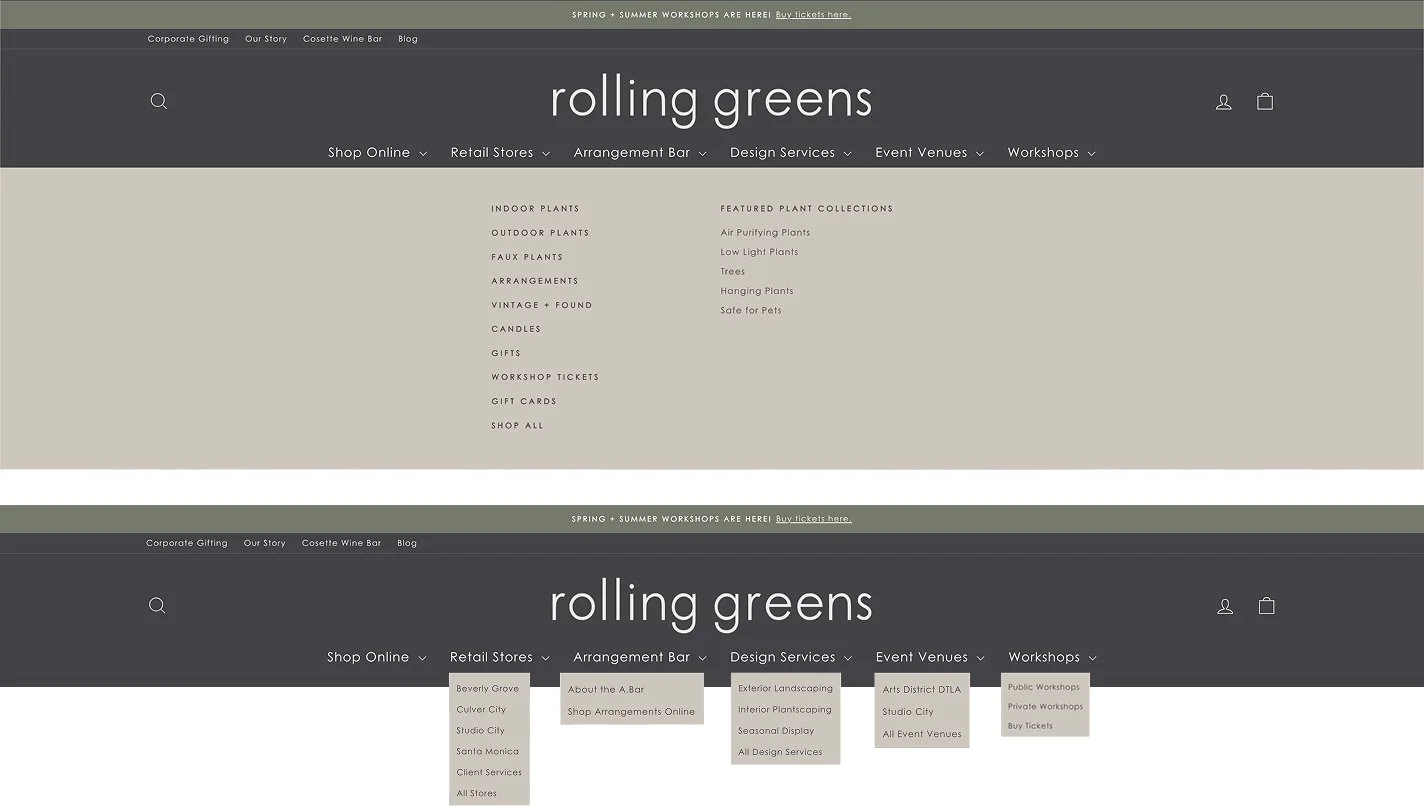Select Interior Plantscaping service
This screenshot has width=1424, height=806.
785,710
